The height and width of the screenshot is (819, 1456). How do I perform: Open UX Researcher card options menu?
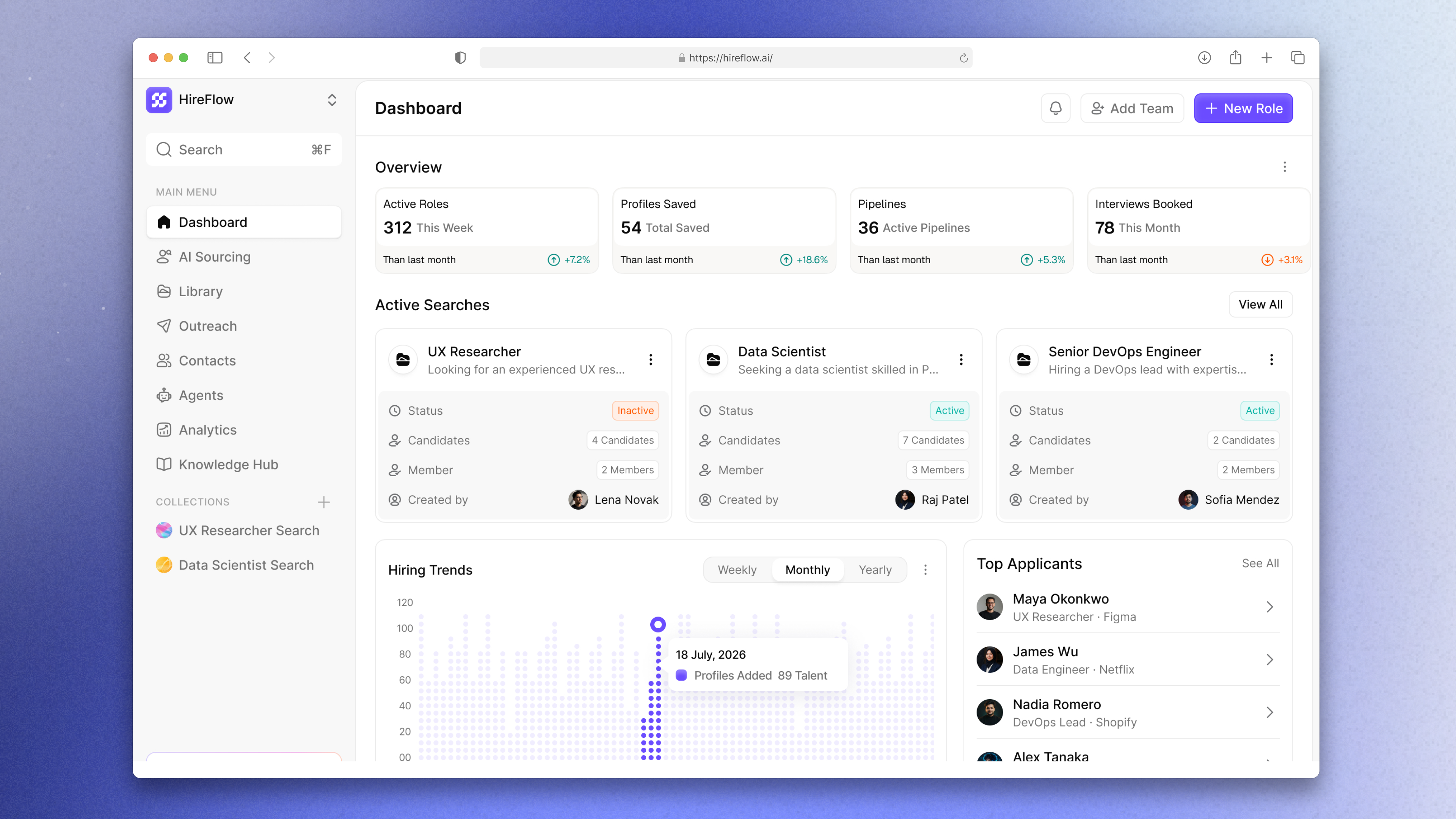(x=651, y=359)
